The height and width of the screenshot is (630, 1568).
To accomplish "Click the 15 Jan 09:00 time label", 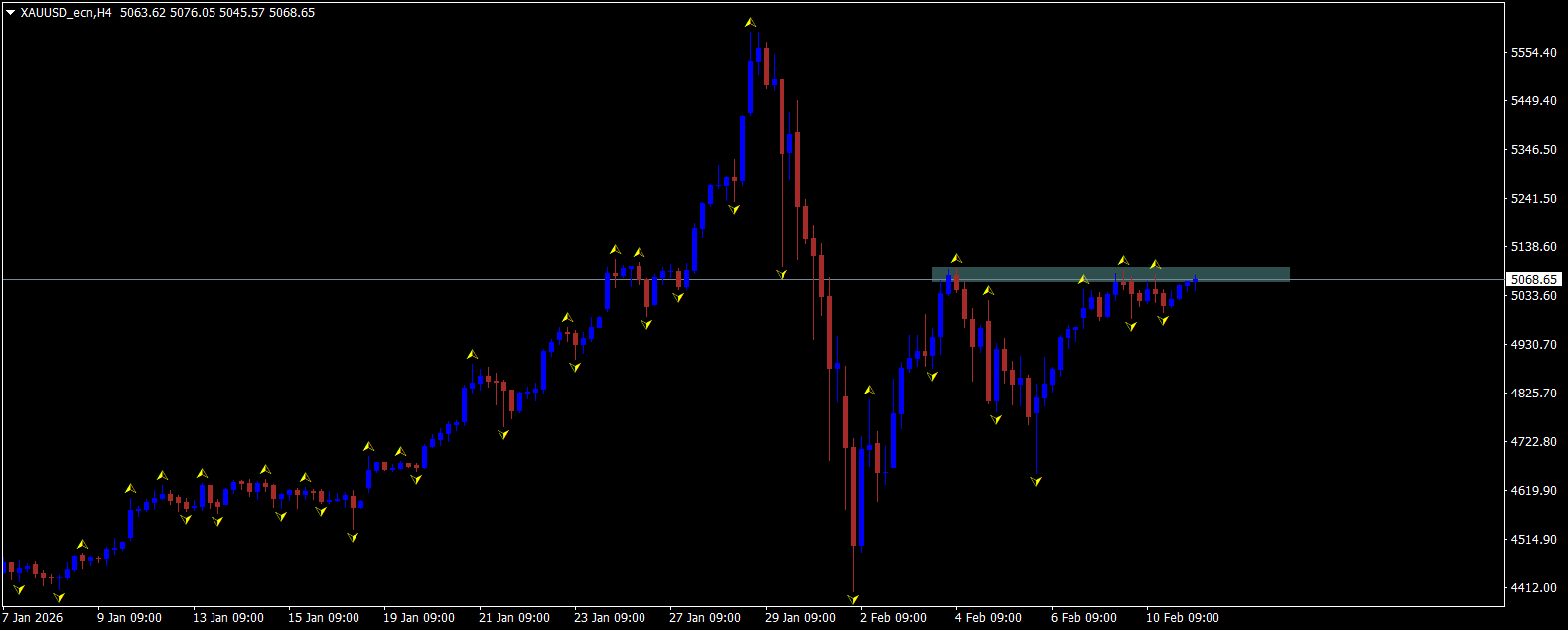I will point(323,618).
